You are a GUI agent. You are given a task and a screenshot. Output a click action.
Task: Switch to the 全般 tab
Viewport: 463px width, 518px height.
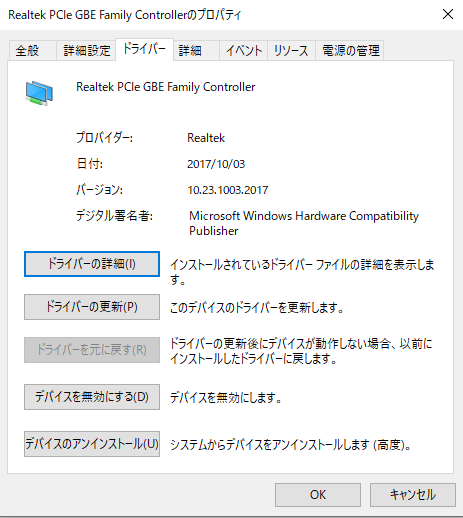point(33,51)
